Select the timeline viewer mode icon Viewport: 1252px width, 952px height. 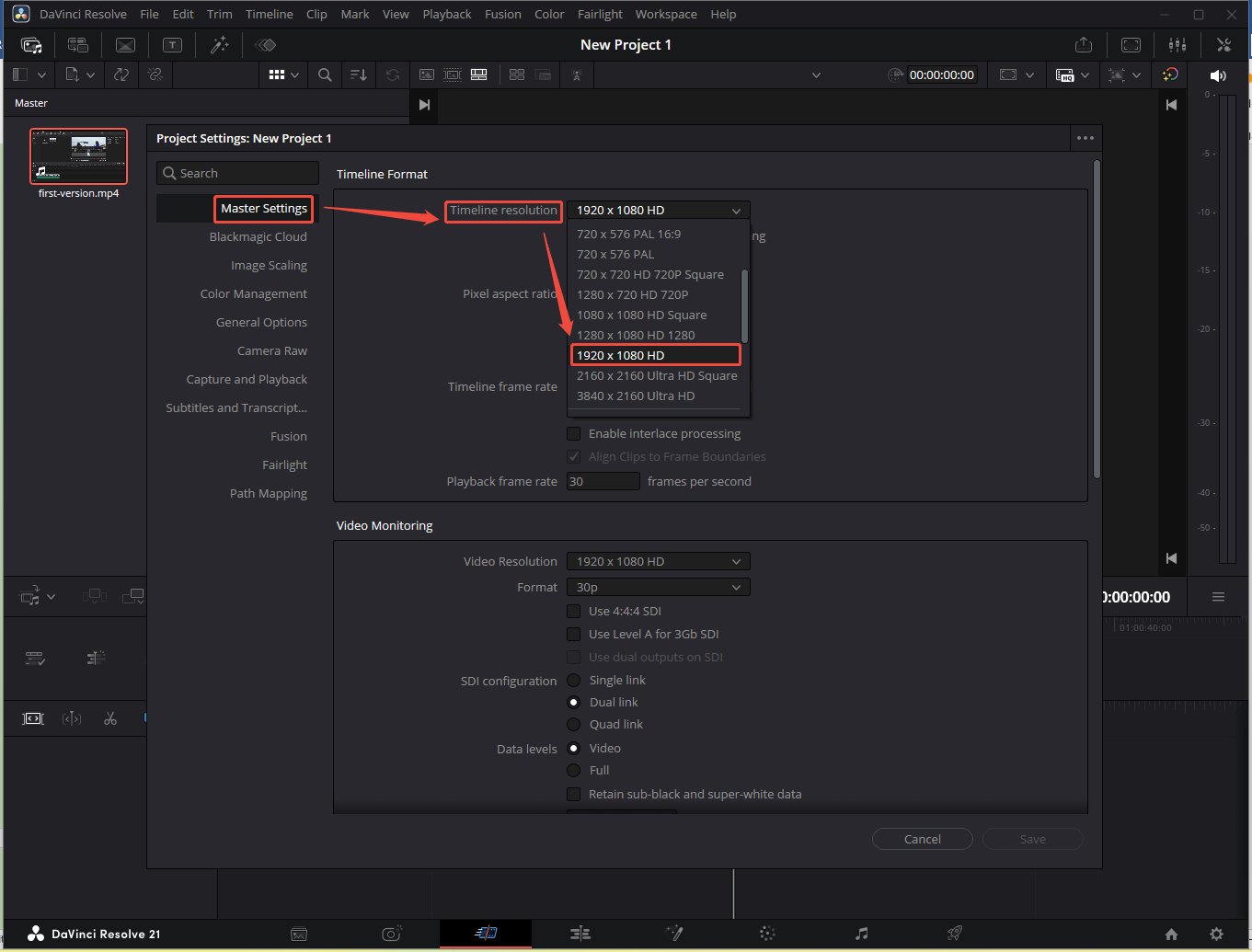coord(479,75)
